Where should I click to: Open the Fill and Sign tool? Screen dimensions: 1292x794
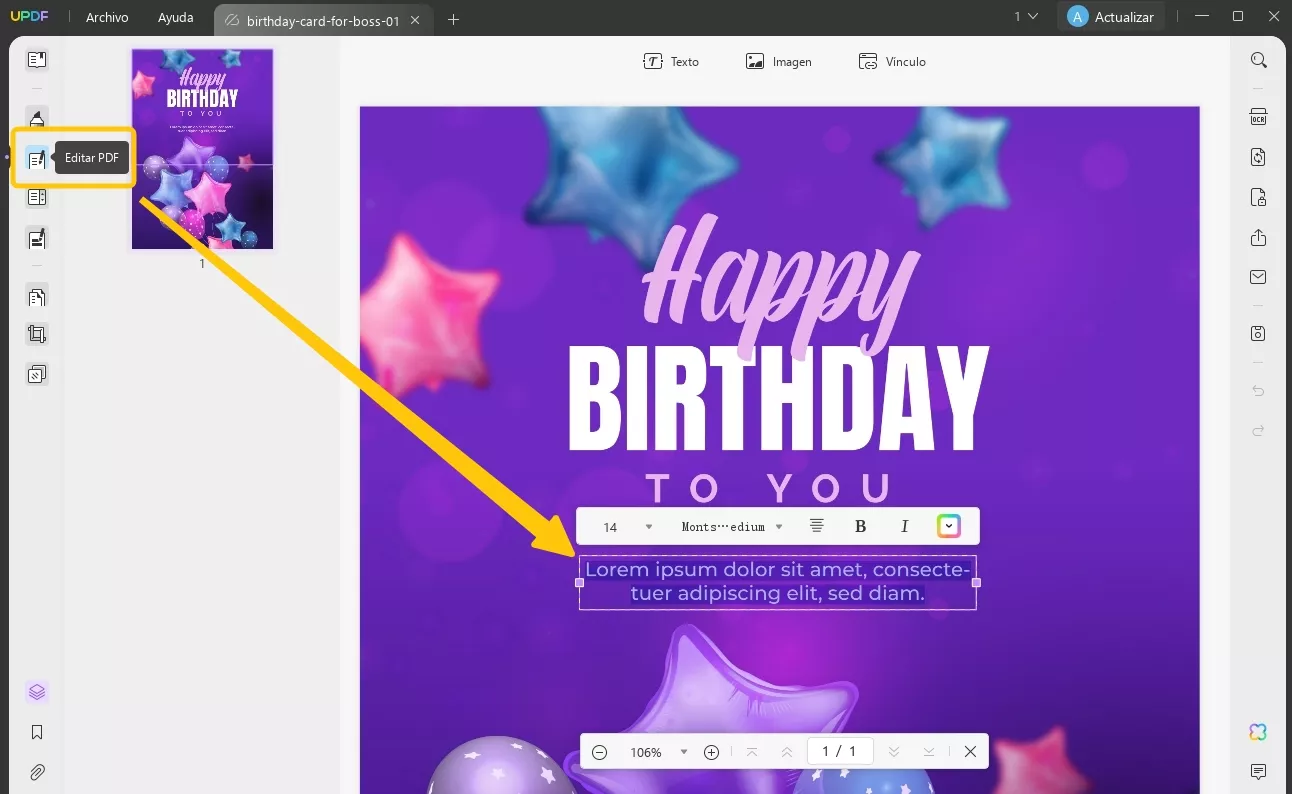[37, 239]
